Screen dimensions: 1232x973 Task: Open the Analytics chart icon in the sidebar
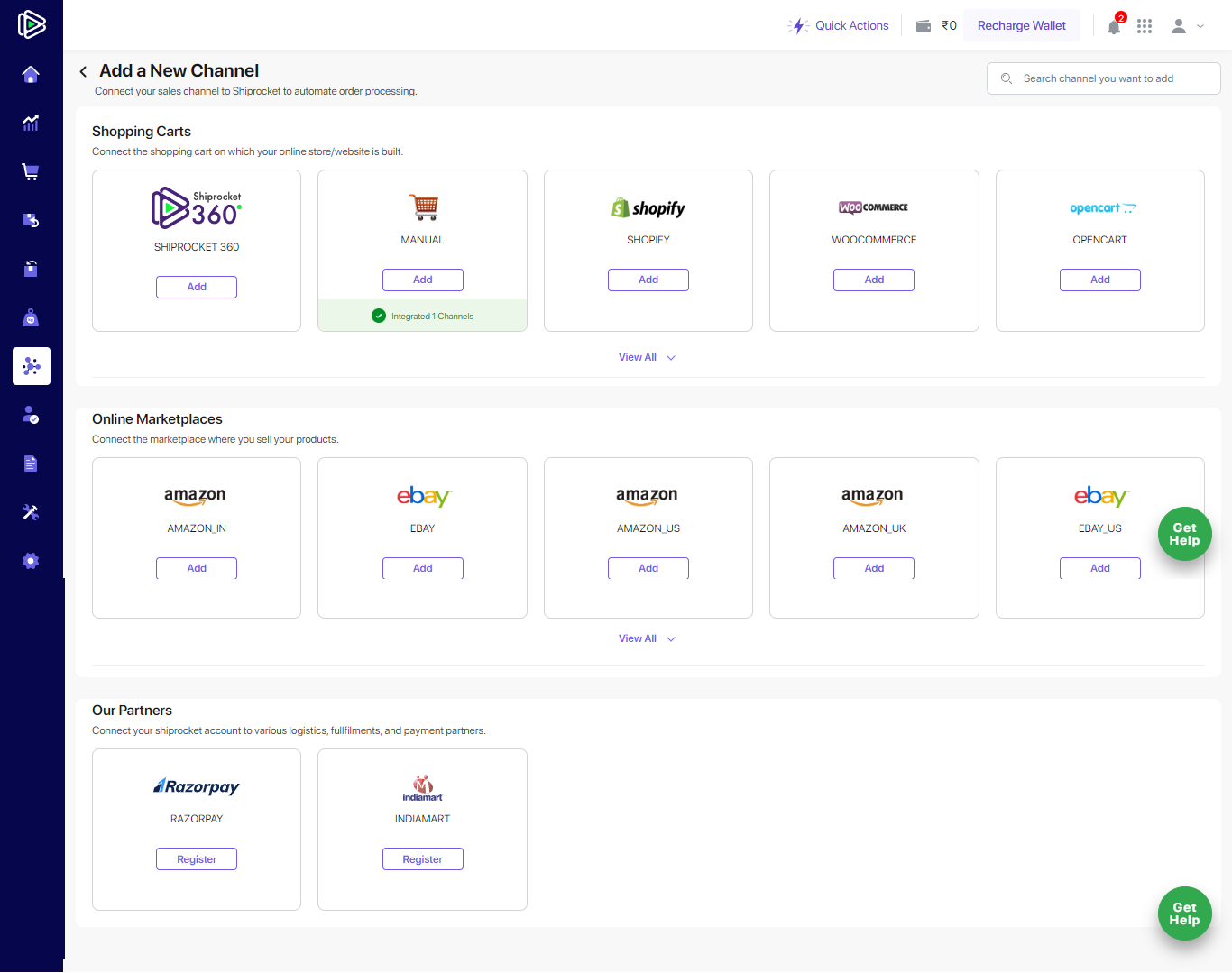point(31,123)
